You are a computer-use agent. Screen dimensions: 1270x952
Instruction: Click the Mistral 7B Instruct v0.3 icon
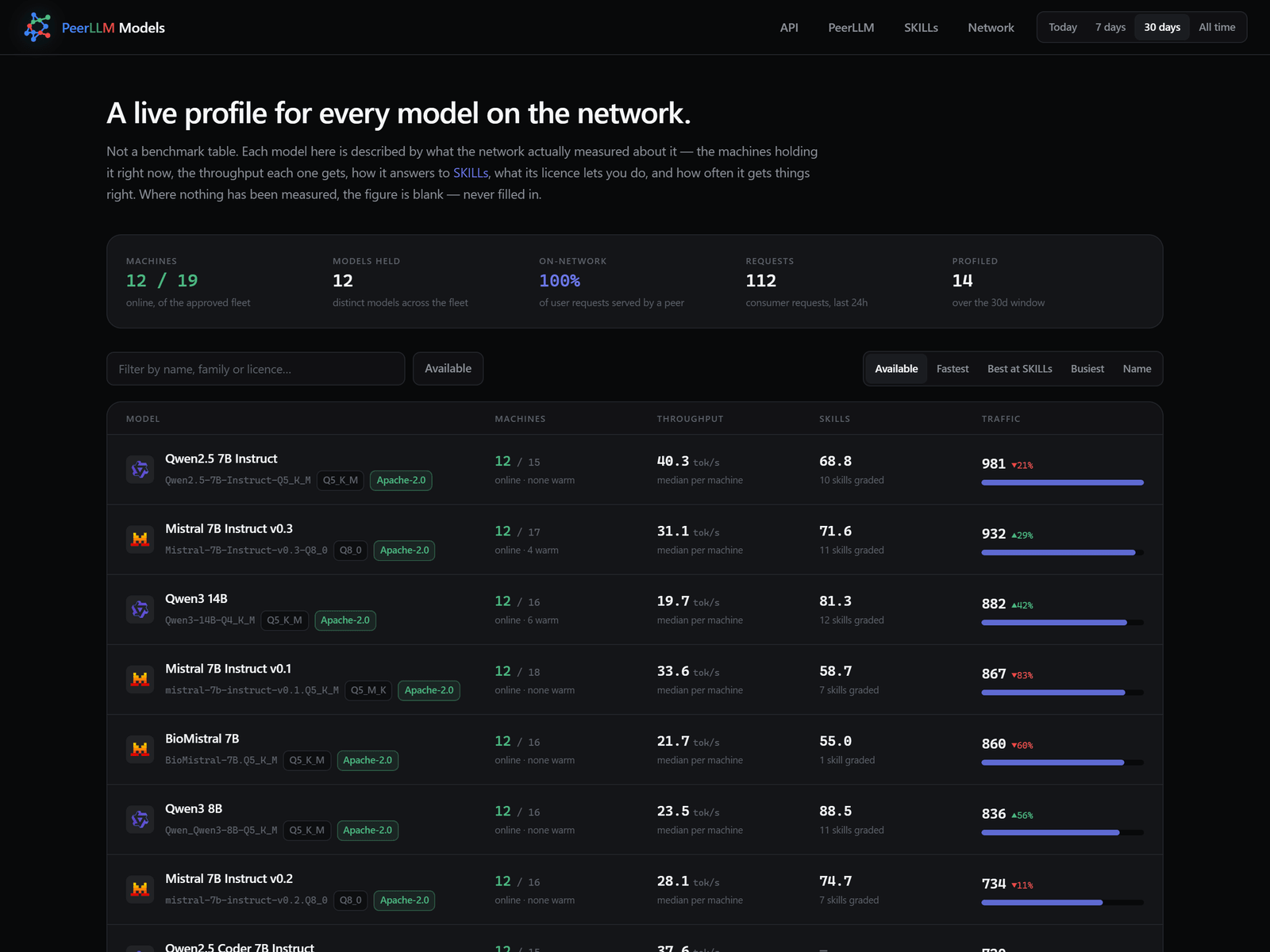(140, 539)
